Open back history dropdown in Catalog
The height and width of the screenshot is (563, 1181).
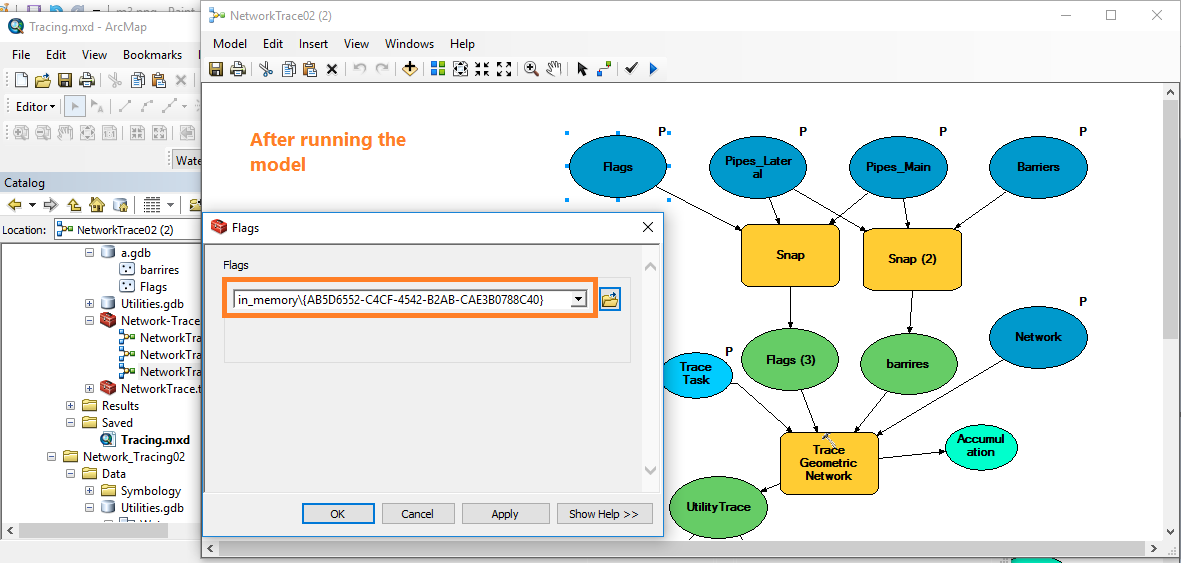[x=32, y=204]
